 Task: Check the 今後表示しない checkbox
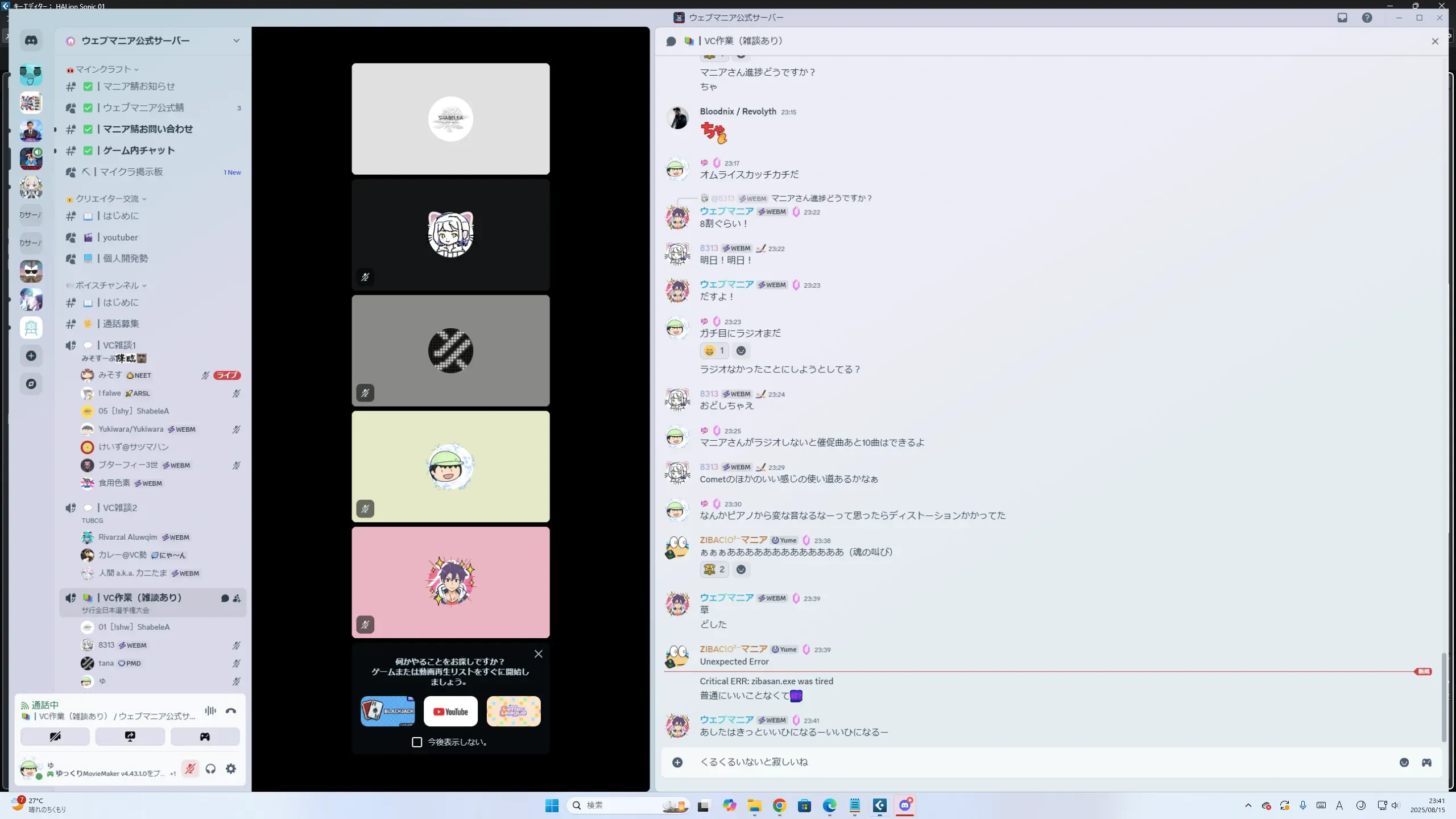417,742
